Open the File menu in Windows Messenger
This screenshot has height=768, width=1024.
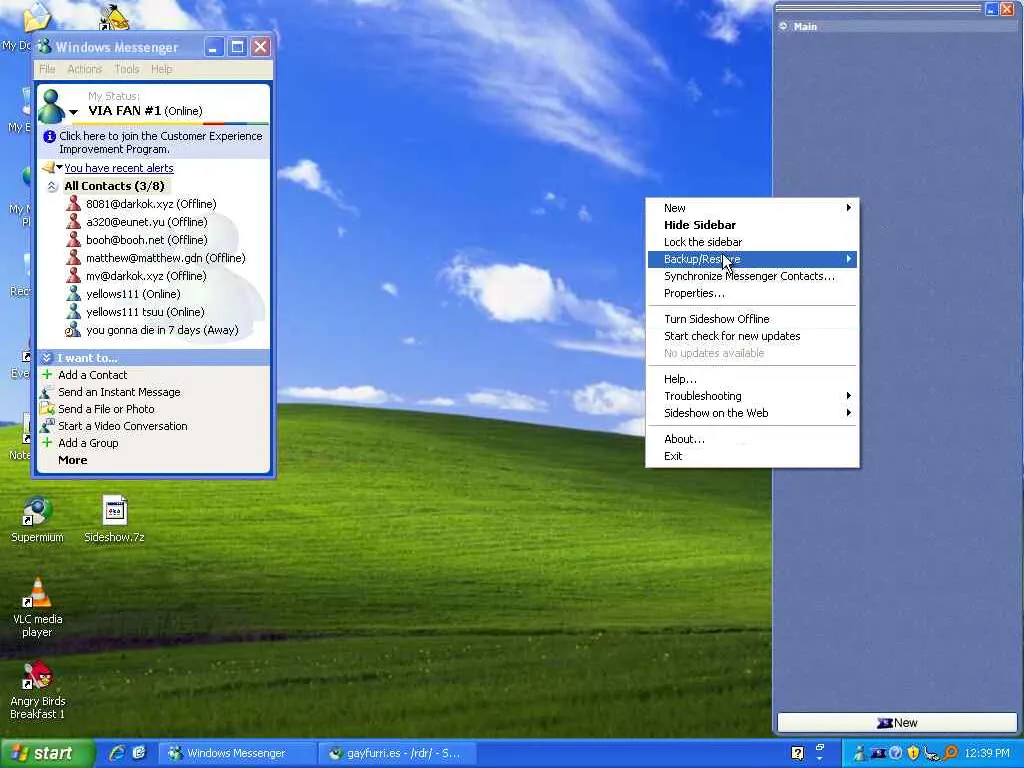coord(47,69)
